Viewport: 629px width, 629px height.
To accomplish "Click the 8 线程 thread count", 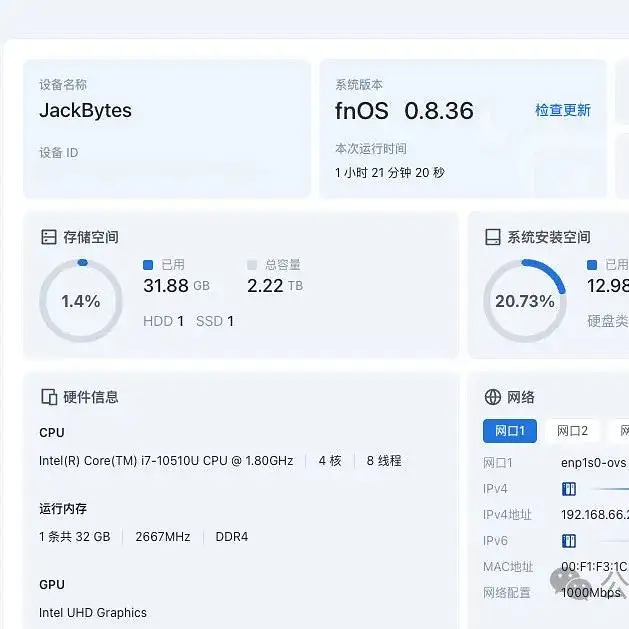I will click(x=384, y=461).
